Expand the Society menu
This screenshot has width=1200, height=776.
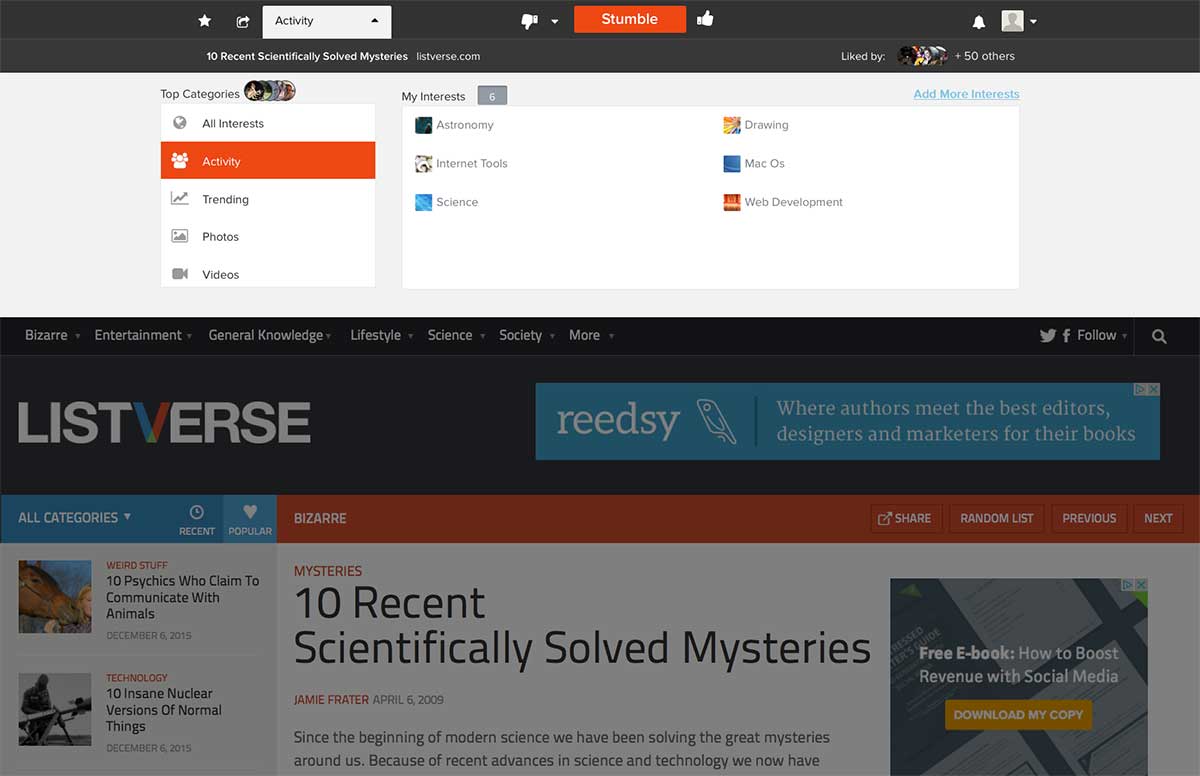(527, 336)
